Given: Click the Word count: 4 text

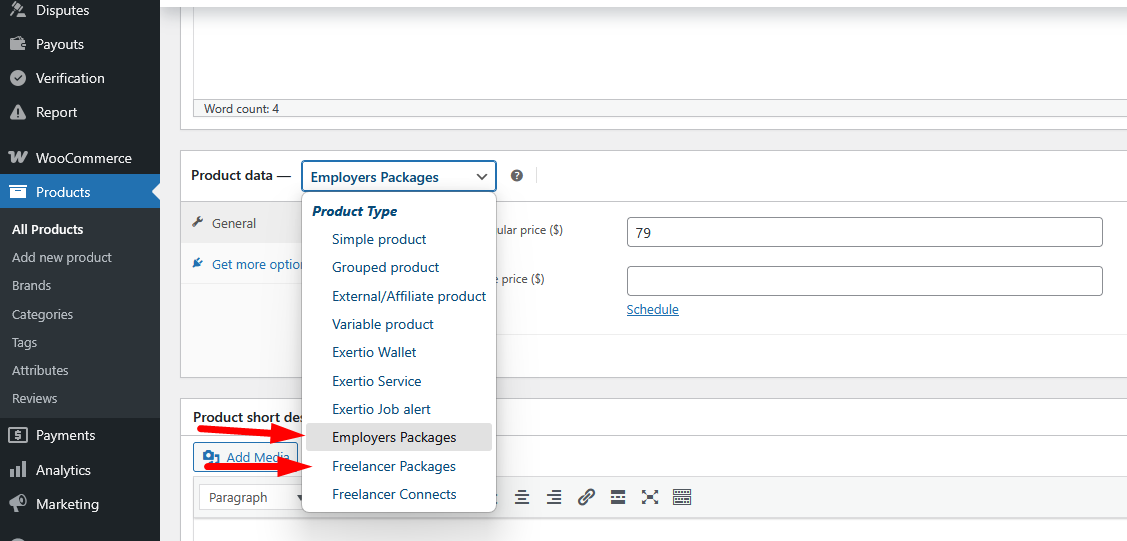Looking at the screenshot, I should (x=242, y=109).
